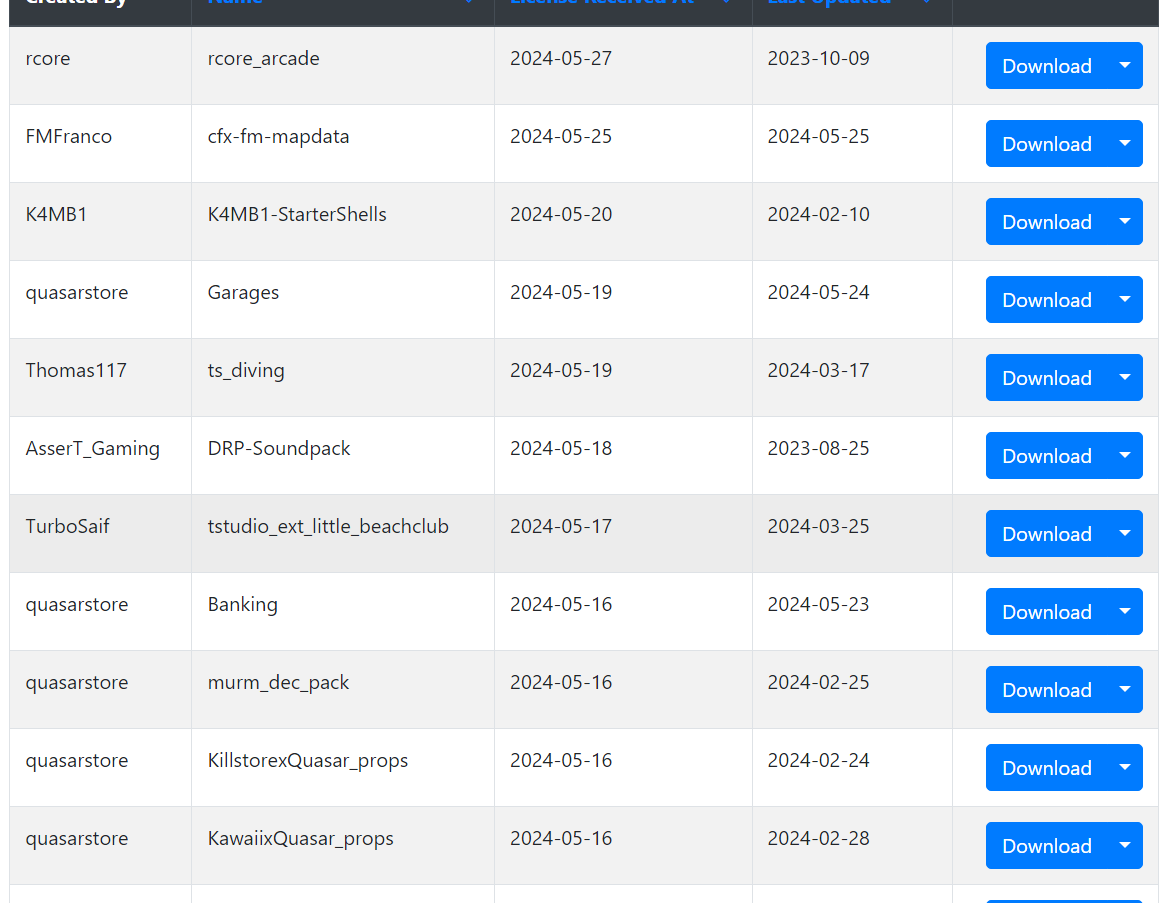The height and width of the screenshot is (903, 1162).
Task: Click last updated date 2024-02-25
Action: click(x=818, y=682)
